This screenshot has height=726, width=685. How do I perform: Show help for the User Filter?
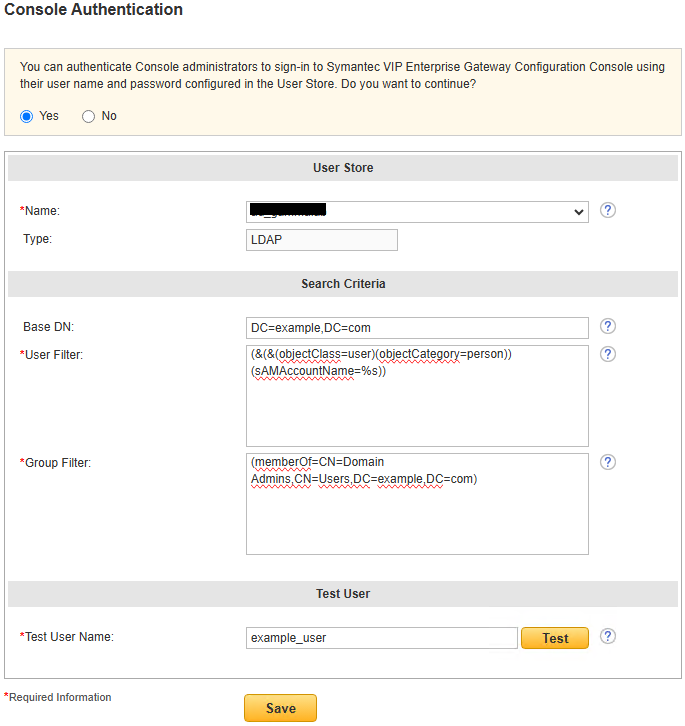pyautogui.click(x=608, y=354)
